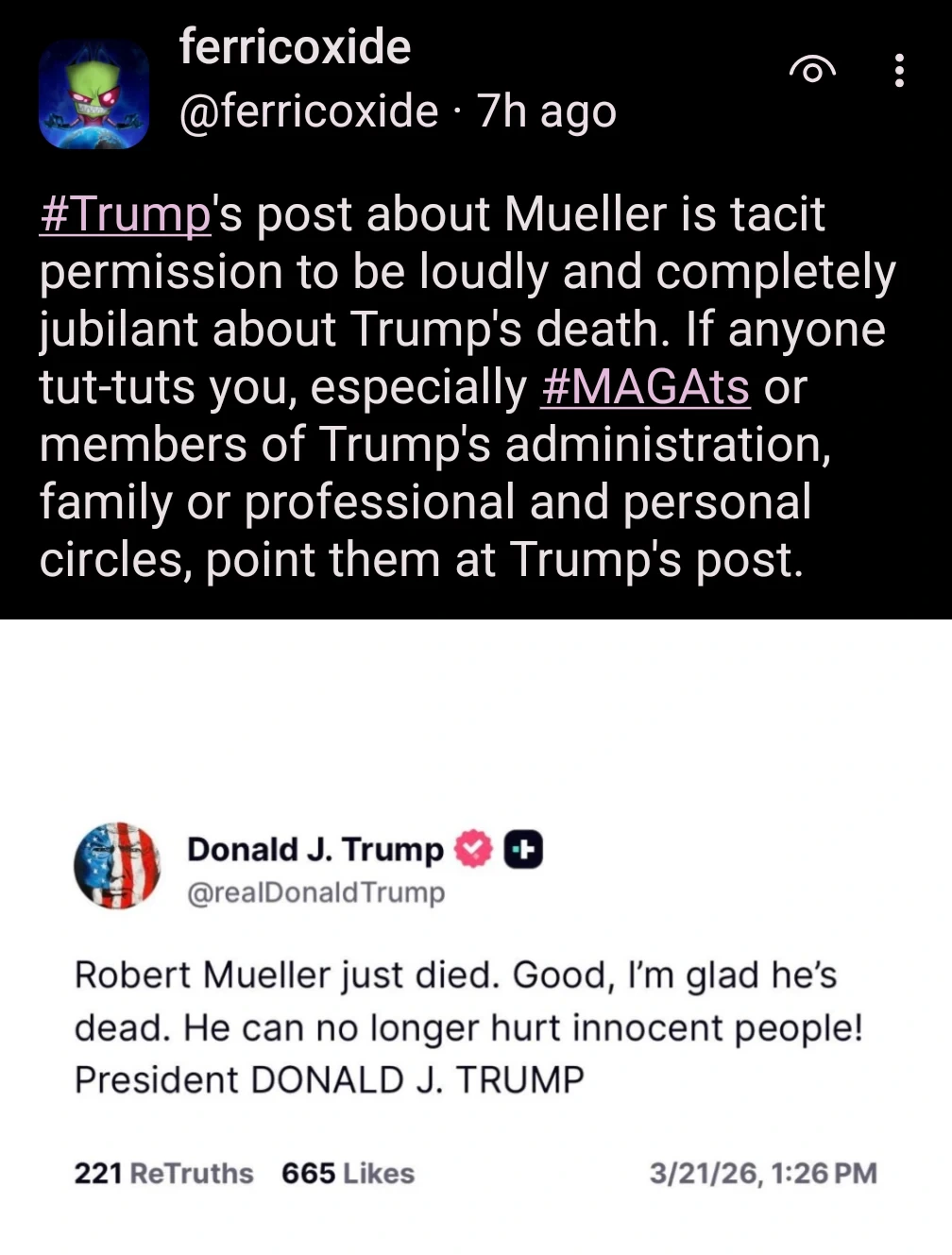The height and width of the screenshot is (1255, 952).
Task: Click the dark plus badge icon
Action: click(523, 849)
